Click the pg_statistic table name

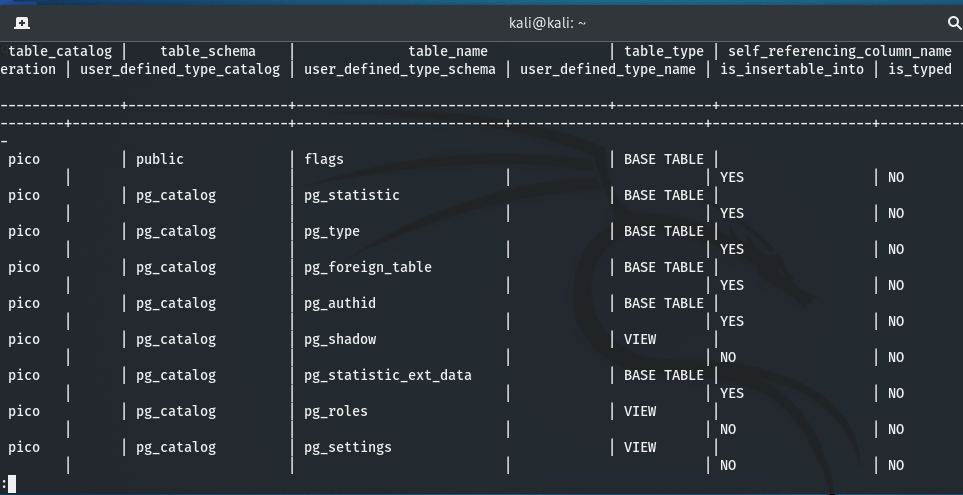[x=352, y=195]
